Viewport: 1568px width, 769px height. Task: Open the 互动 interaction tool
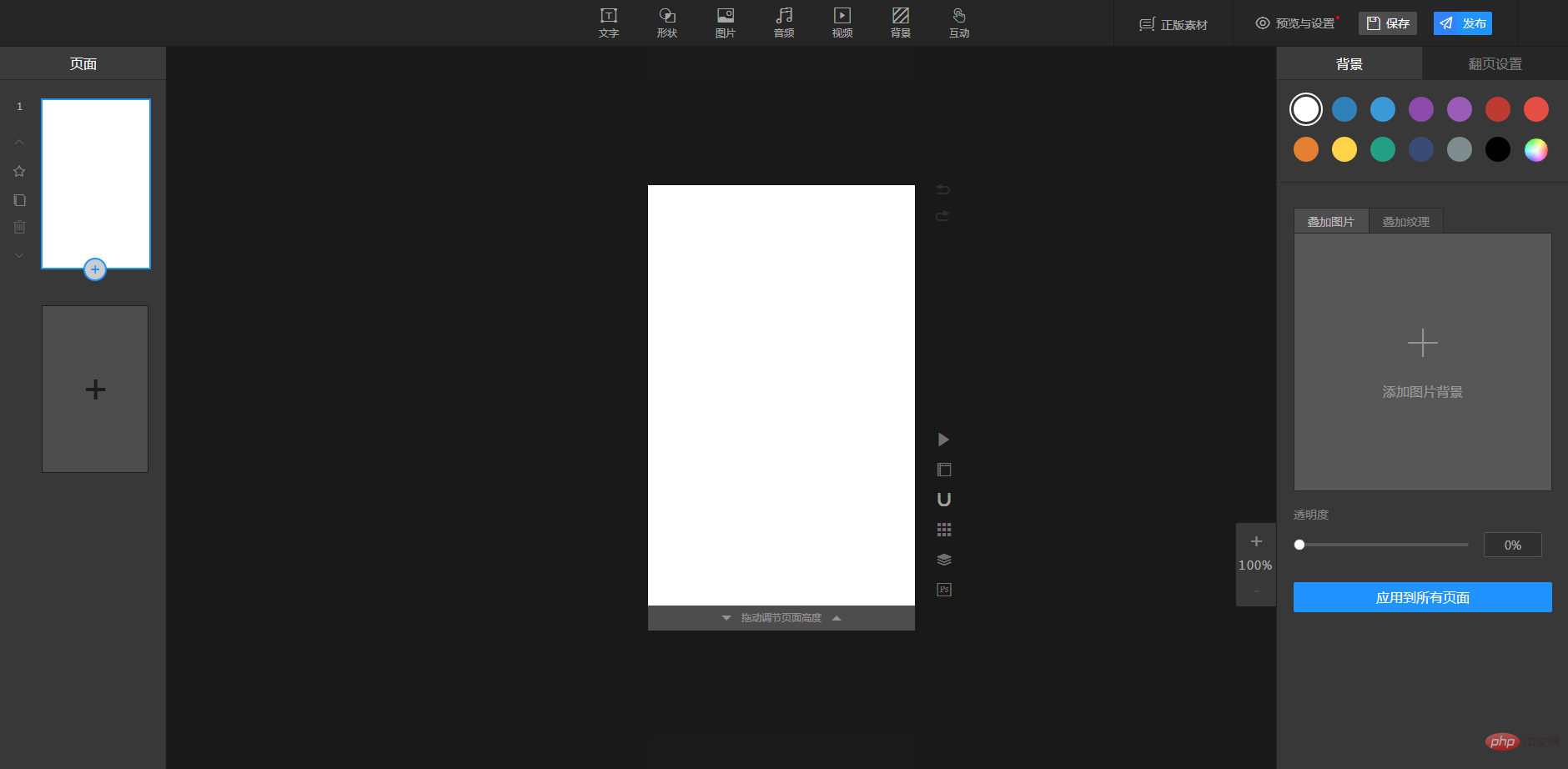coord(959,23)
